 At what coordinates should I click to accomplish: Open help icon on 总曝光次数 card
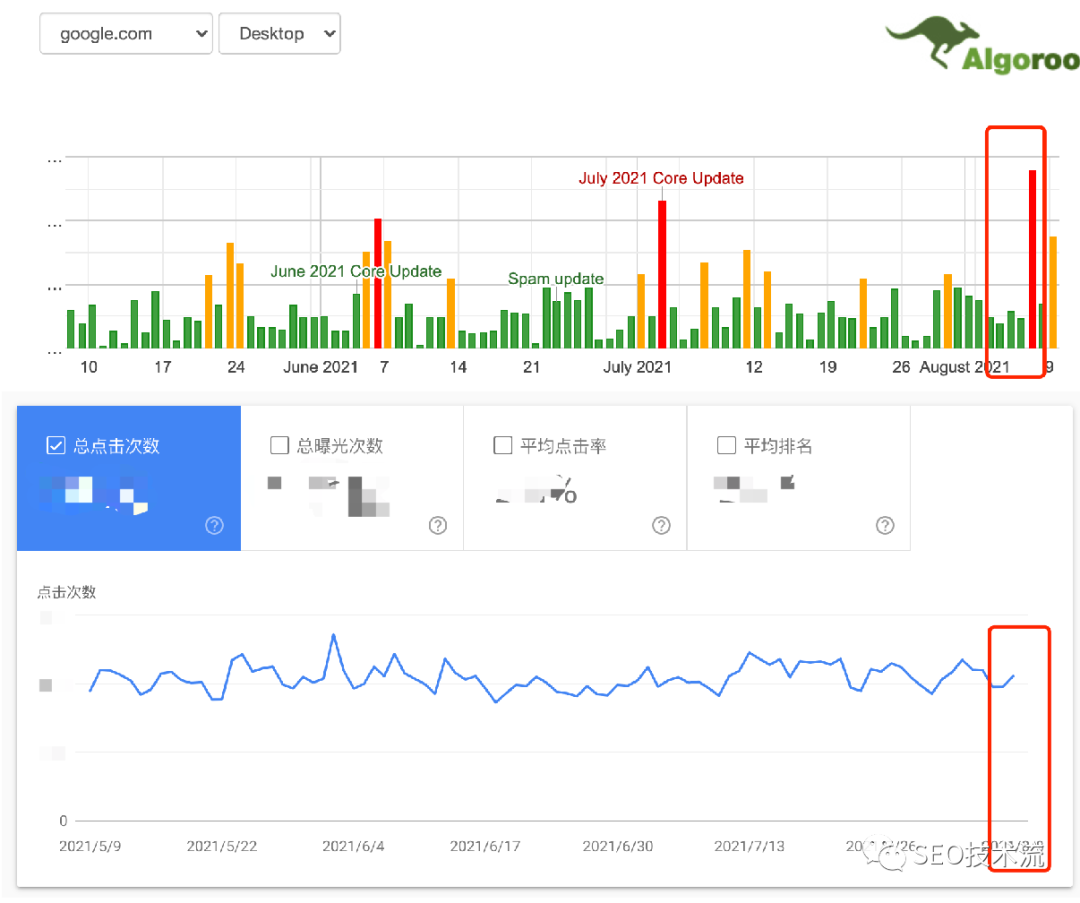click(x=437, y=524)
